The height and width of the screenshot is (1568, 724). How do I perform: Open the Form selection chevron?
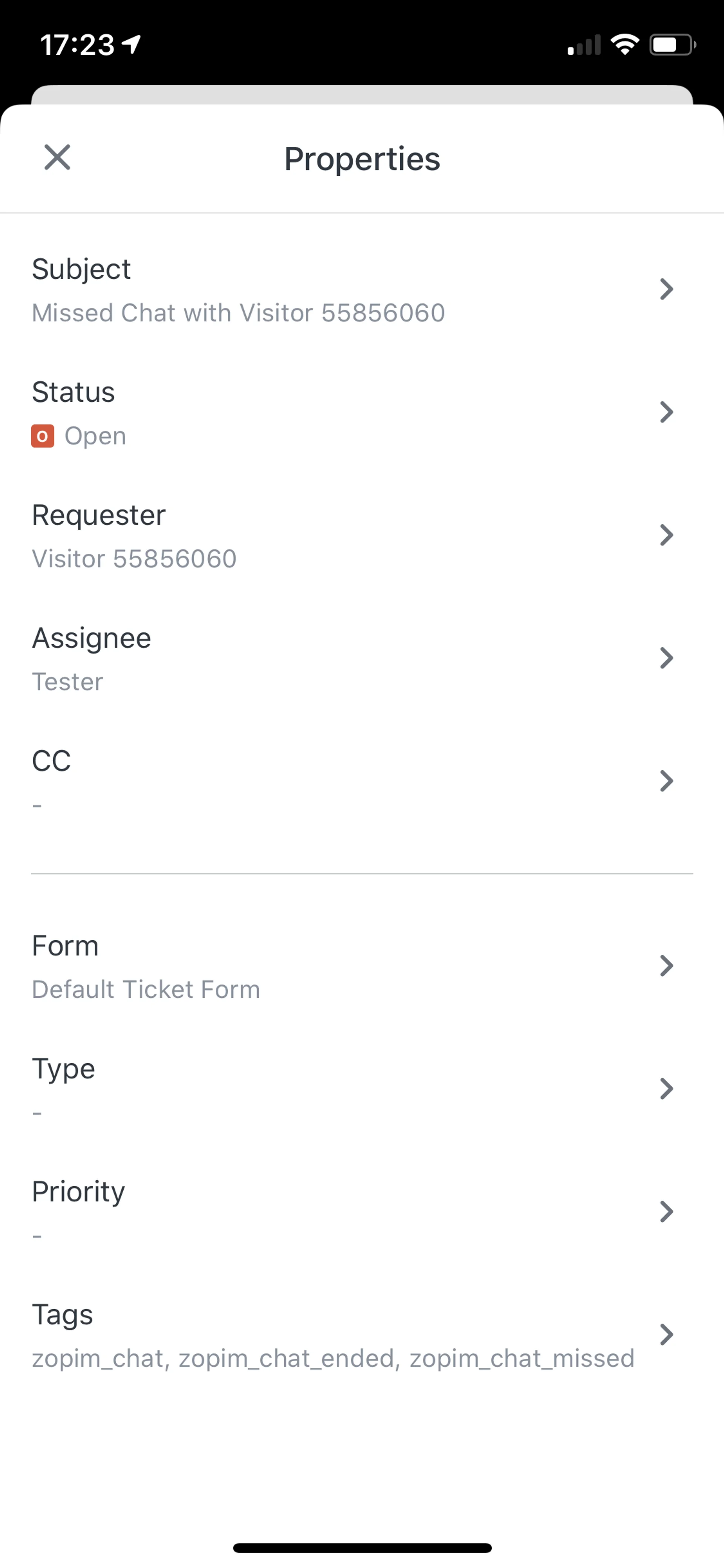pos(666,966)
